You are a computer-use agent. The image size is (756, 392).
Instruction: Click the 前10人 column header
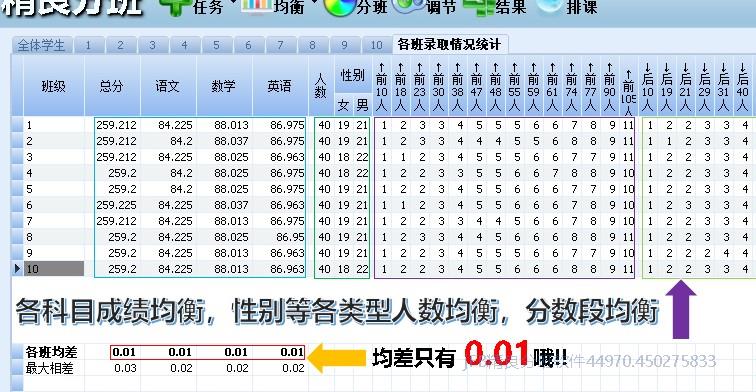[381, 86]
